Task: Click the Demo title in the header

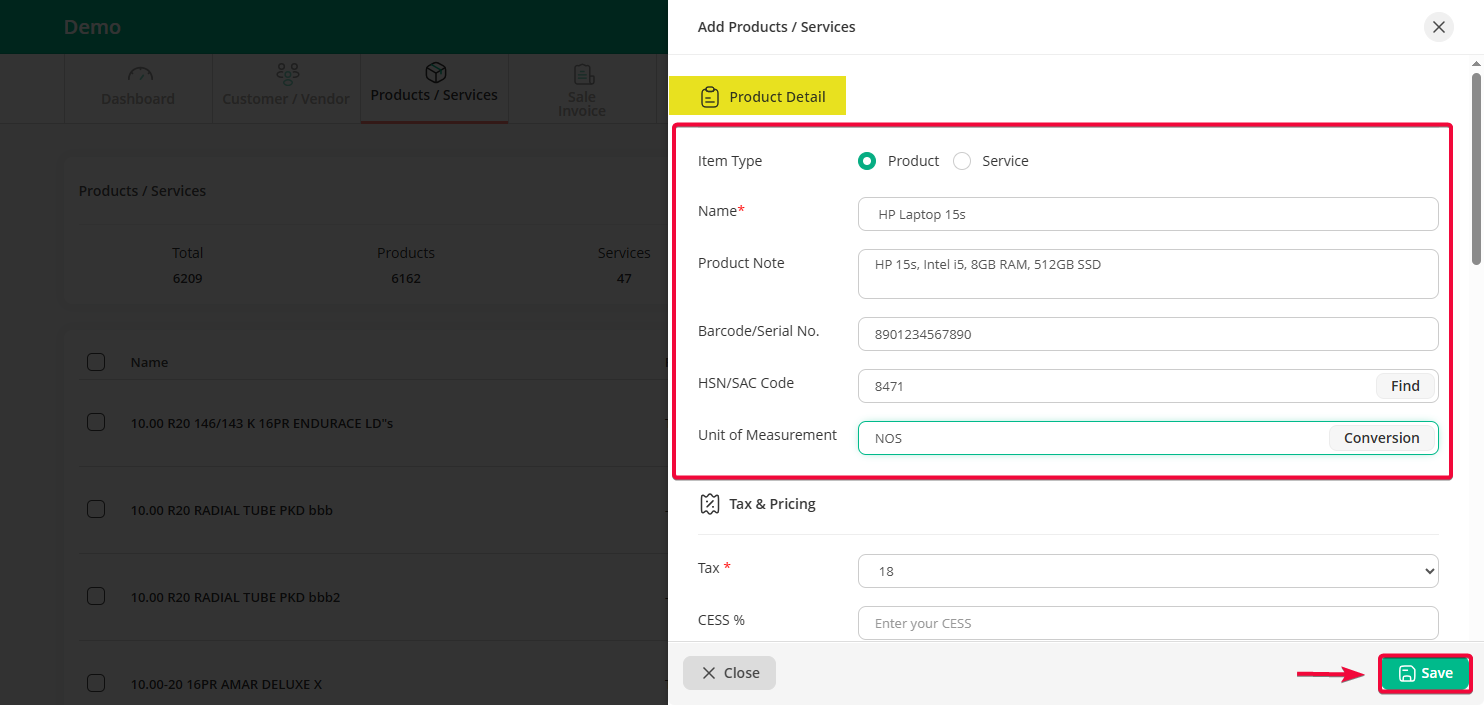Action: coord(92,27)
